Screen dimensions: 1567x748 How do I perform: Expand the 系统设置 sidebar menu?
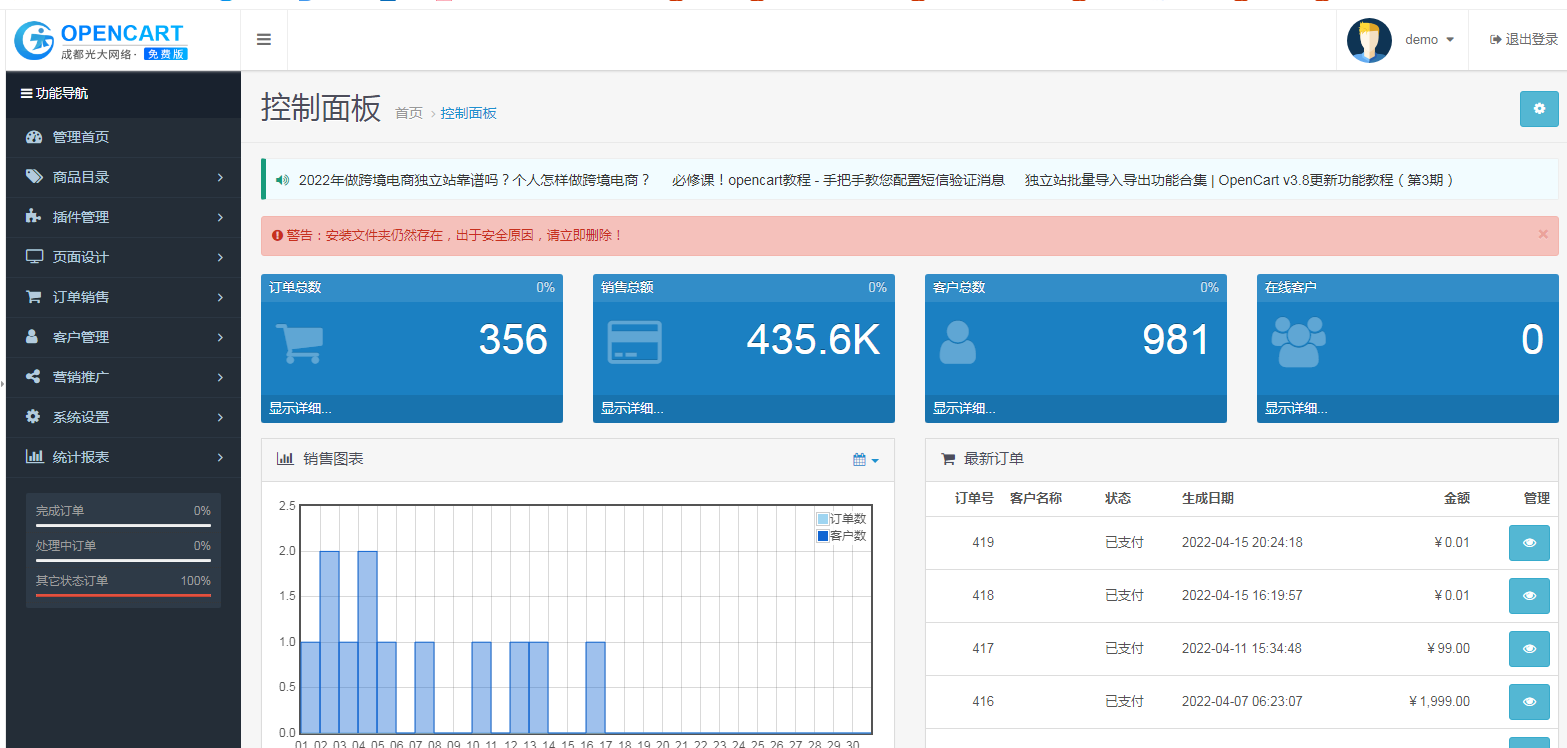pyautogui.click(x=122, y=417)
